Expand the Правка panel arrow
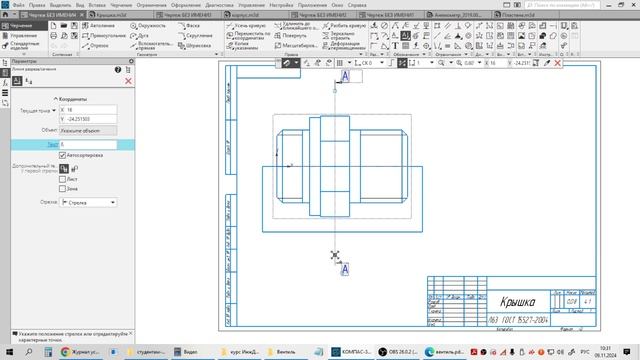Image resolution: width=640 pixels, height=360 pixels. click(x=361, y=54)
